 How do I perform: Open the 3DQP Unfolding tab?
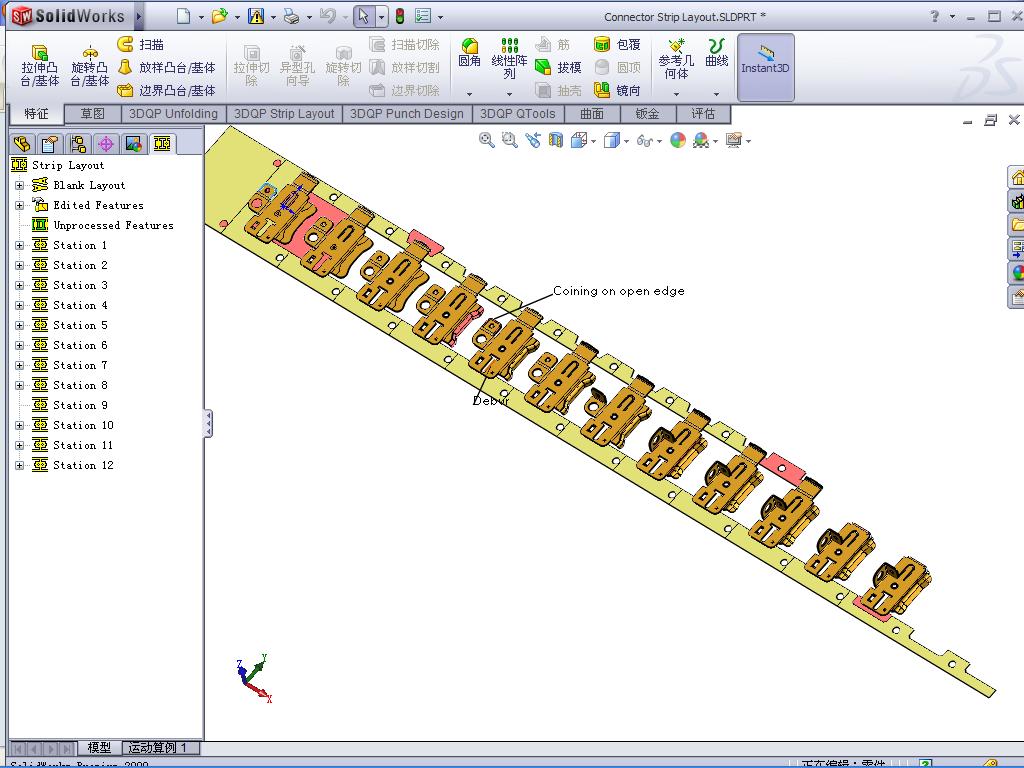[x=173, y=114]
